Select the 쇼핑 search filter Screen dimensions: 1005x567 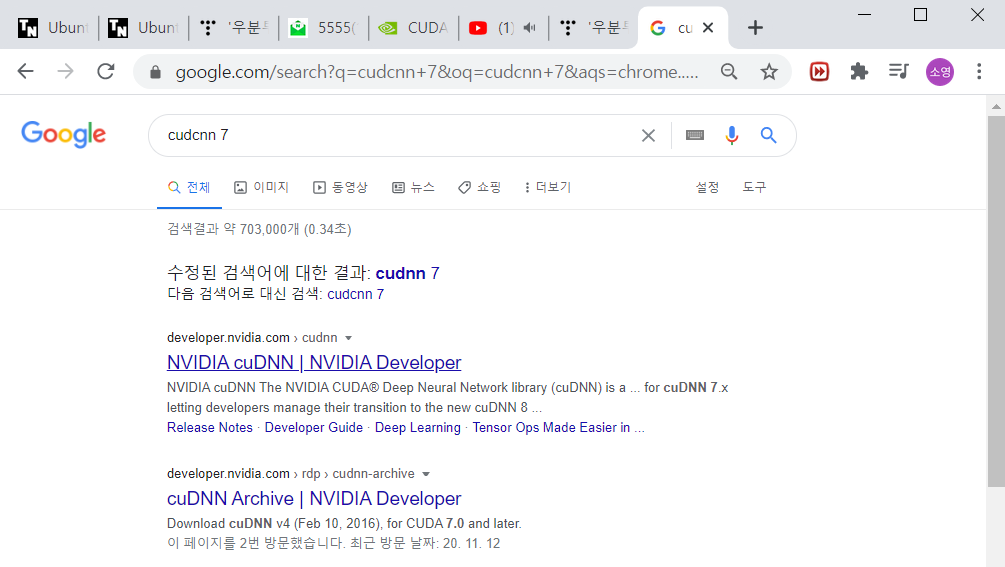click(479, 187)
